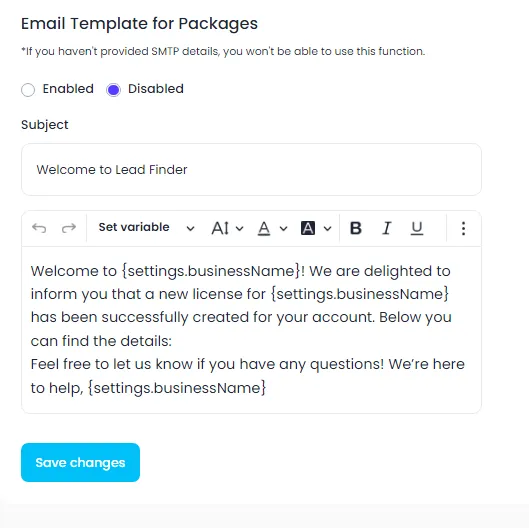
Task: Open the three-dot more options menu
Action: pyautogui.click(x=463, y=228)
